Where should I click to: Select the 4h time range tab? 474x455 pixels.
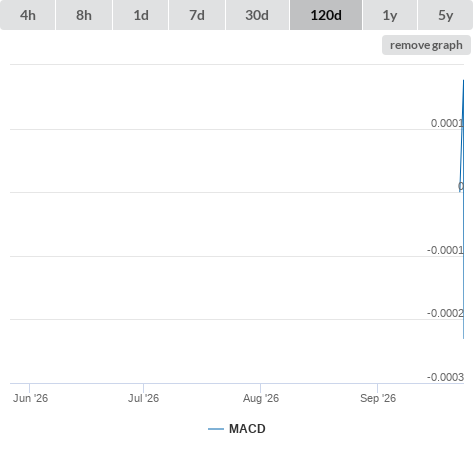pyautogui.click(x=28, y=15)
